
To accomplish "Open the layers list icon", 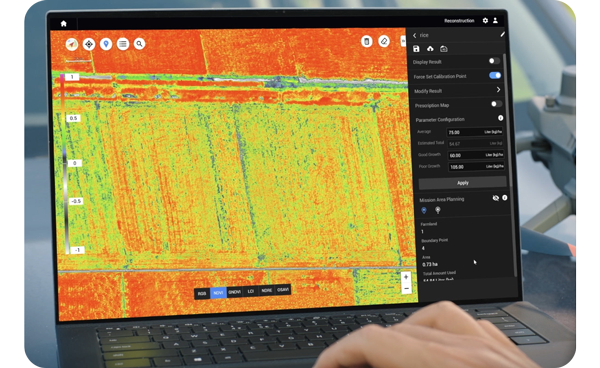I will (123, 44).
